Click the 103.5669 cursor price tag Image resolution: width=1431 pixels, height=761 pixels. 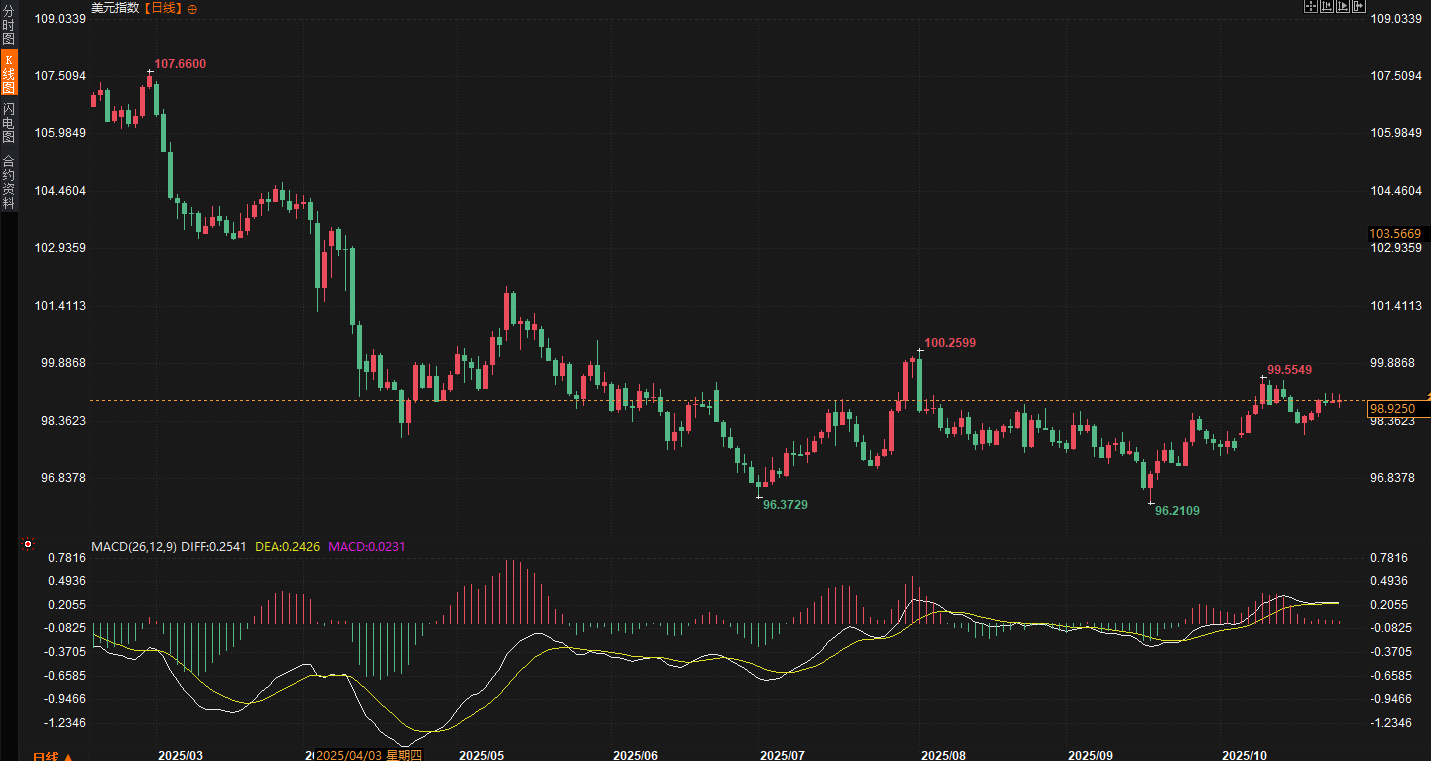point(1399,233)
